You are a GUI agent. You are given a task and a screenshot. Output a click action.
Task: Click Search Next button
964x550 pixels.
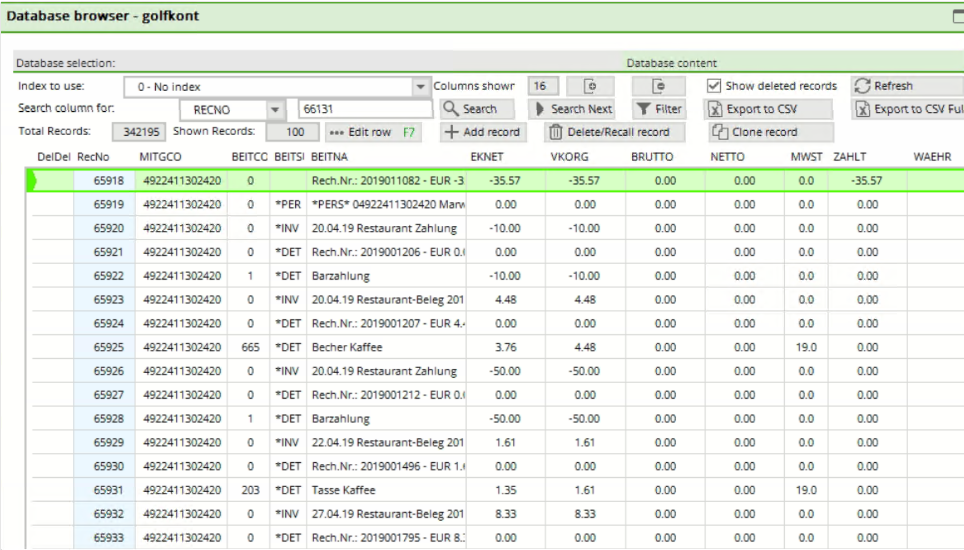tap(572, 109)
